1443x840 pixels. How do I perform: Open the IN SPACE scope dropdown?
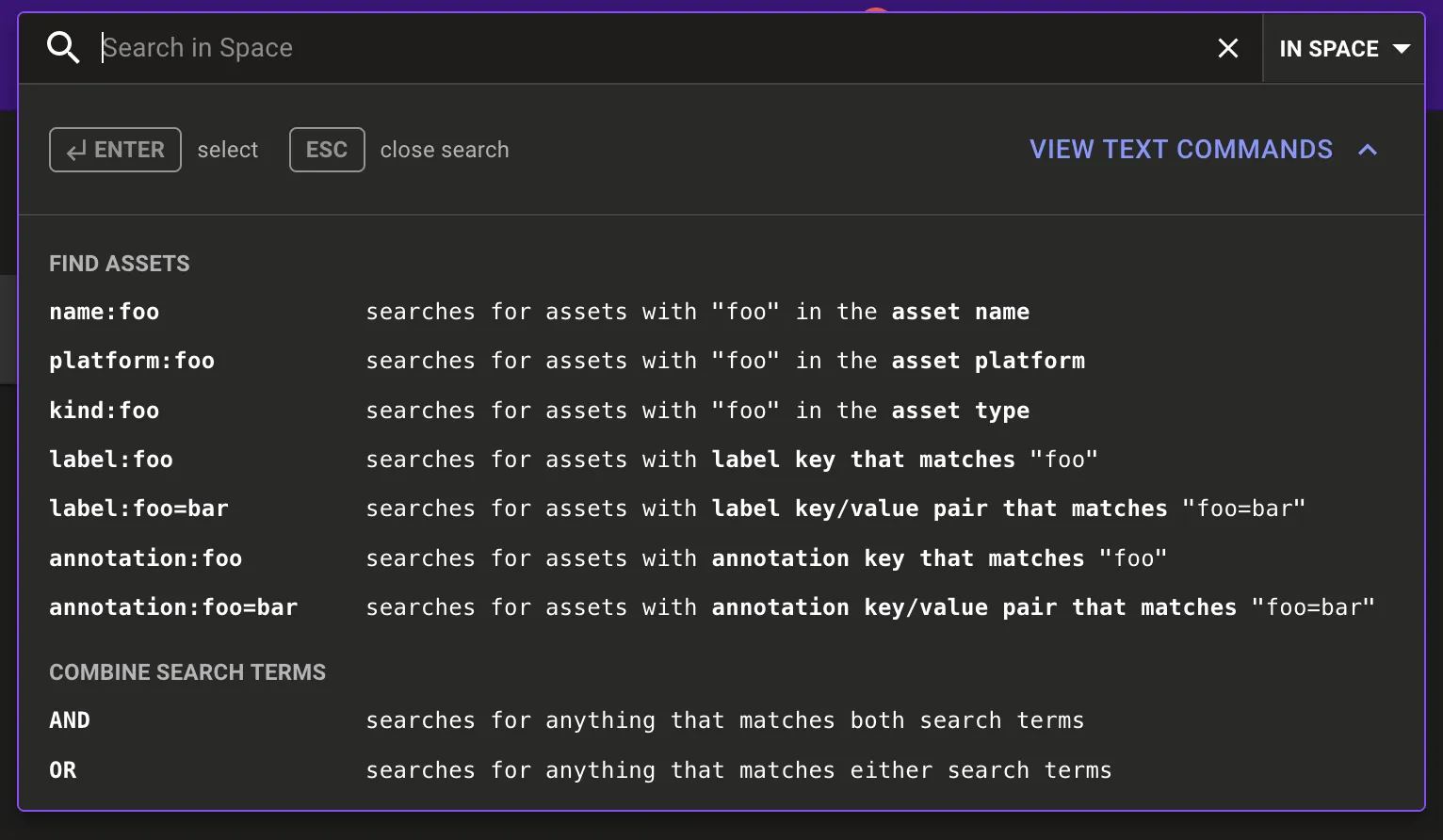pos(1344,48)
